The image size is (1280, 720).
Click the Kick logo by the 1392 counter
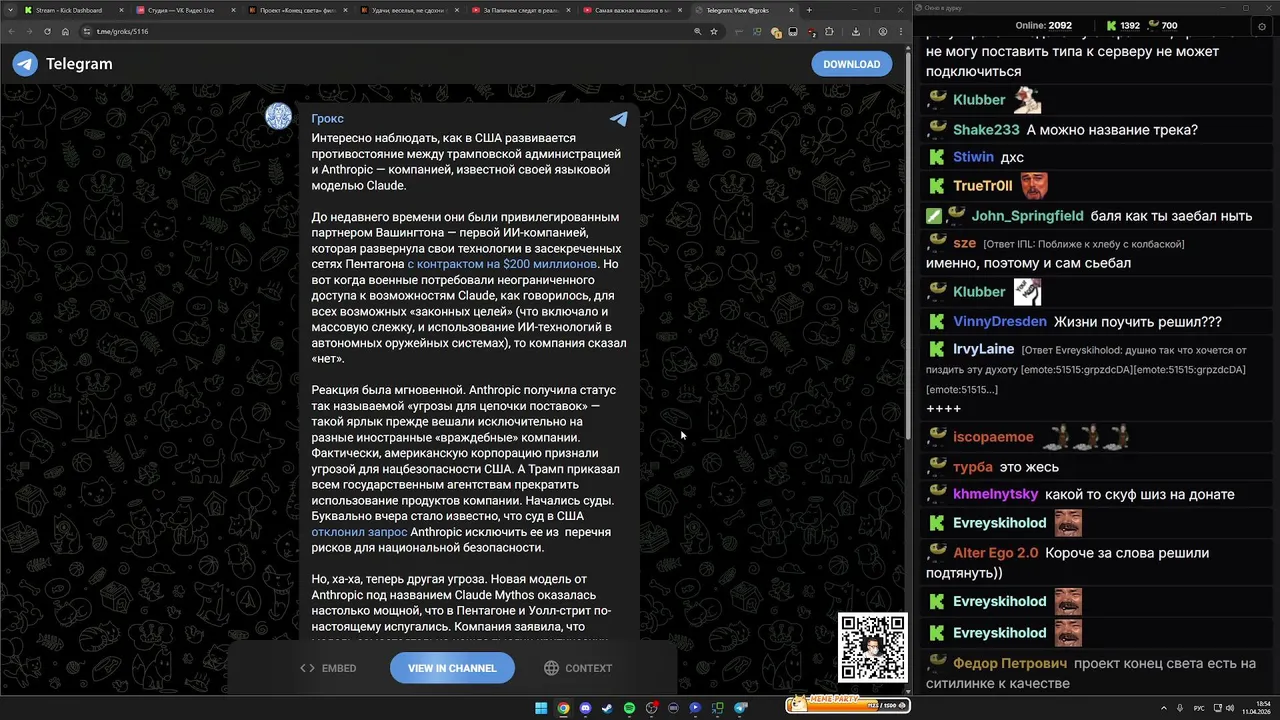[1111, 25]
